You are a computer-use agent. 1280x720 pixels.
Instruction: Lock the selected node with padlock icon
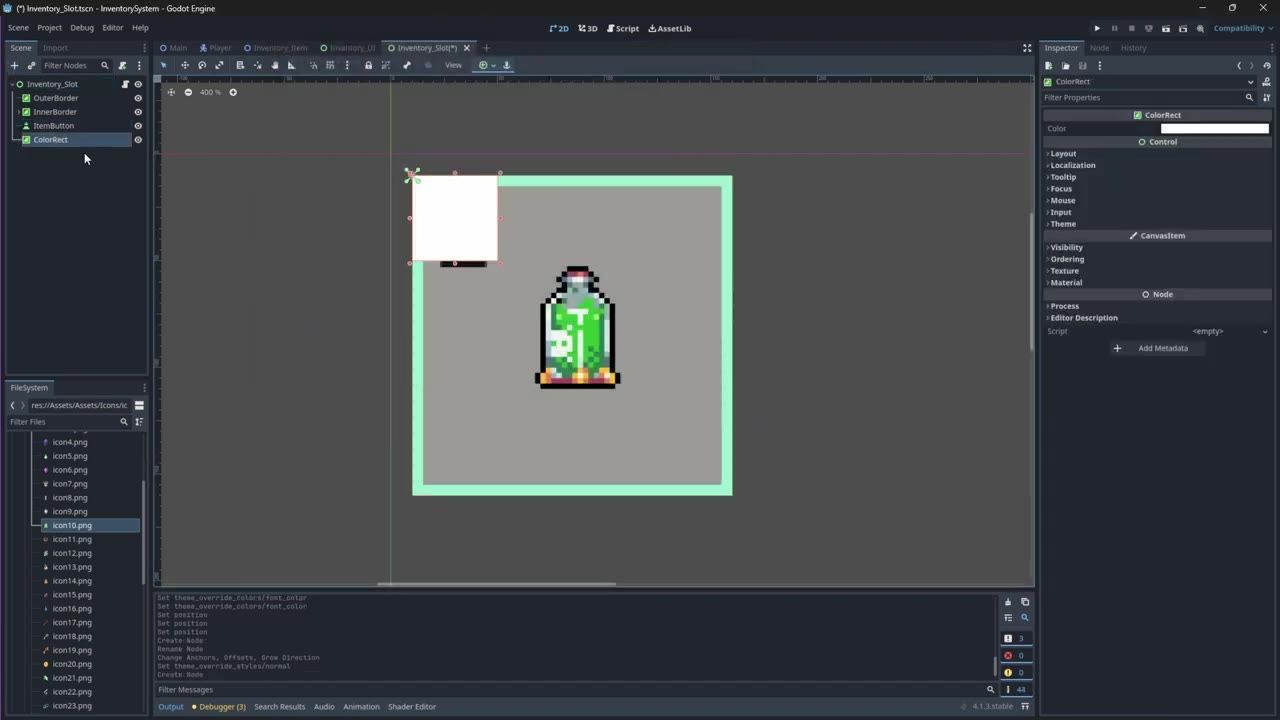[x=368, y=65]
